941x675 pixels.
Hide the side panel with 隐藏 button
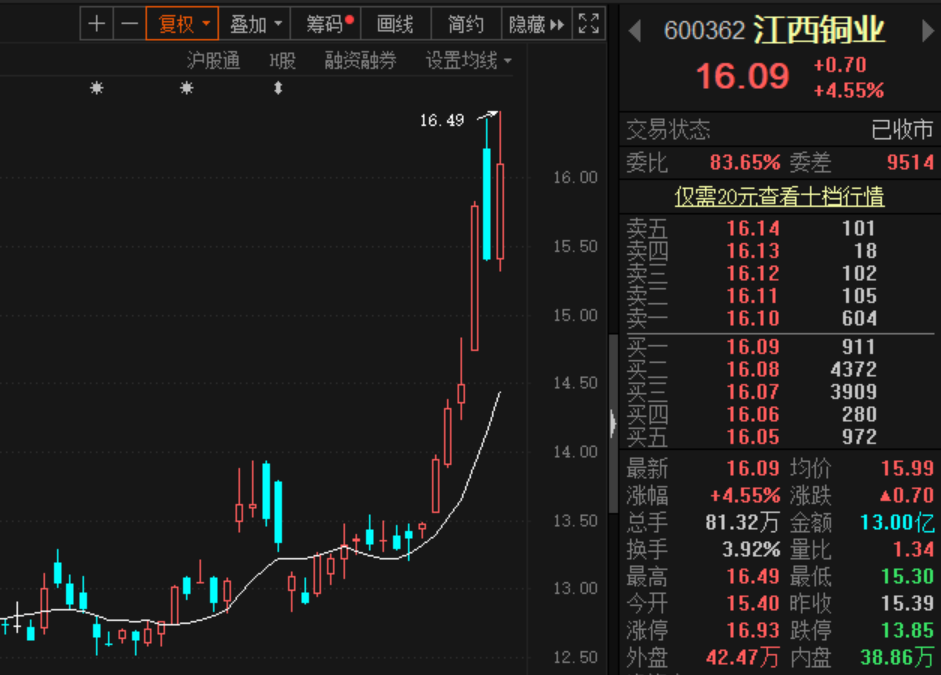point(536,24)
